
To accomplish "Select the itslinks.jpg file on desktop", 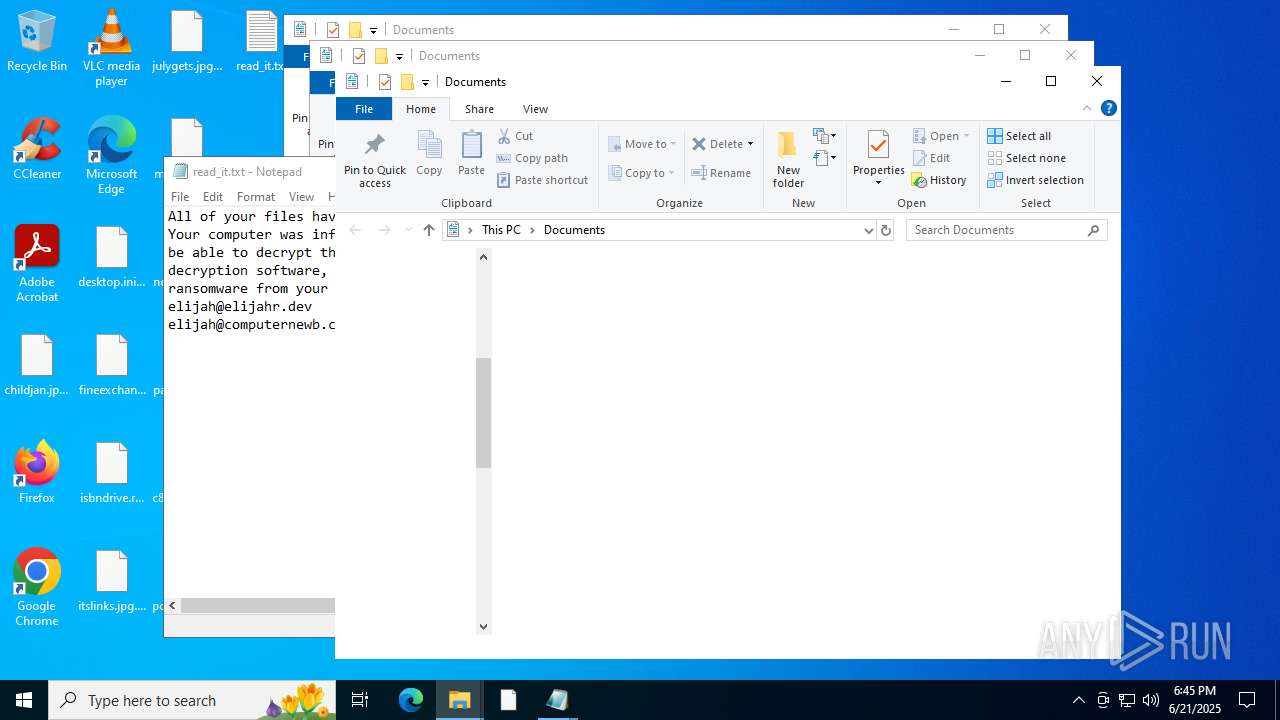I will click(x=111, y=582).
